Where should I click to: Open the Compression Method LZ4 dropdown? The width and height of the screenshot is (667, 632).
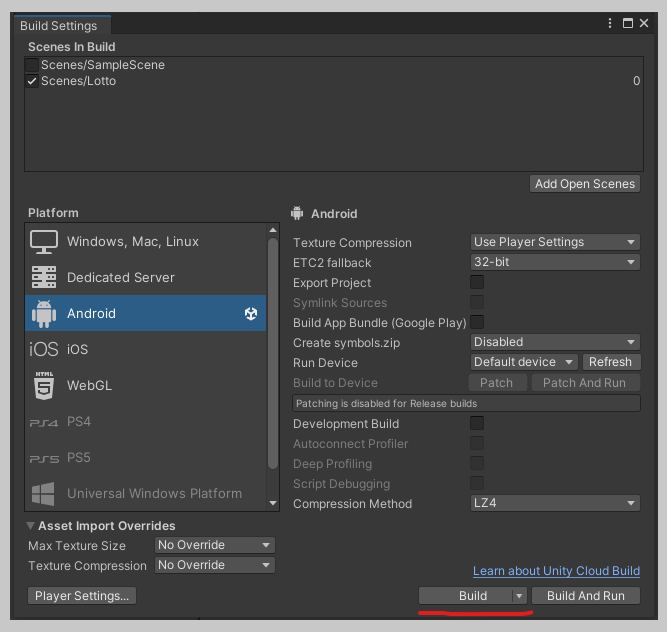pos(555,503)
